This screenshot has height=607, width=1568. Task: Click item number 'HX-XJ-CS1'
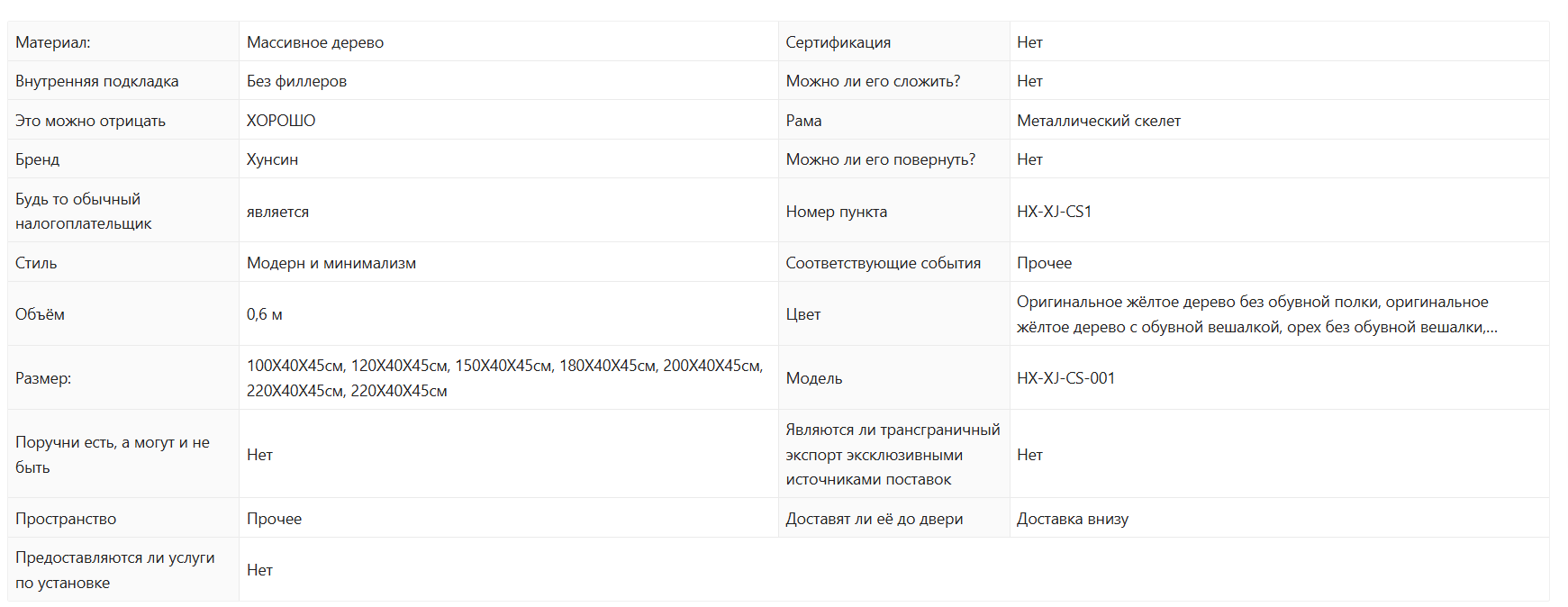(x=1054, y=212)
